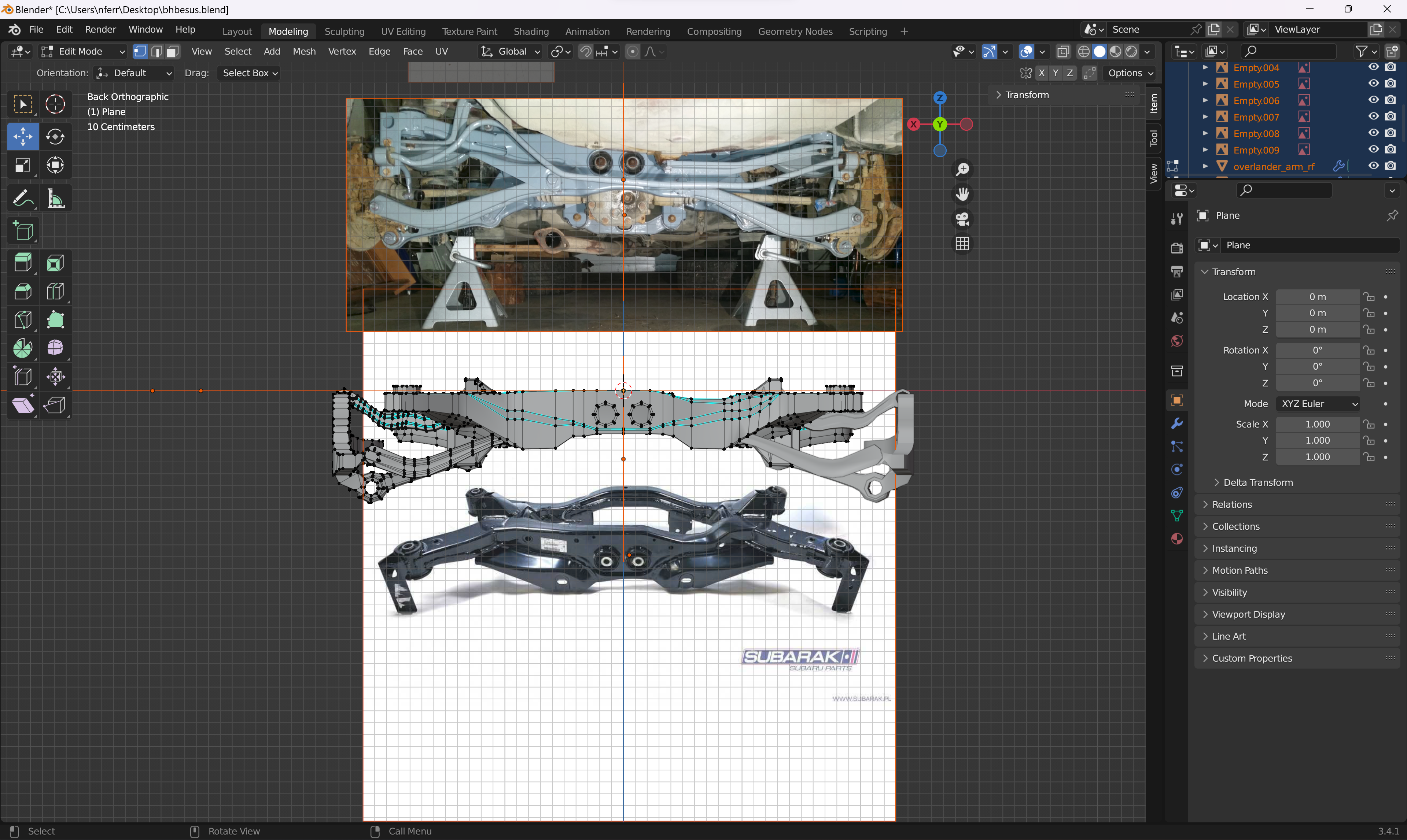The image size is (1407, 840).
Task: Lock Location X transform
Action: pyautogui.click(x=1369, y=297)
